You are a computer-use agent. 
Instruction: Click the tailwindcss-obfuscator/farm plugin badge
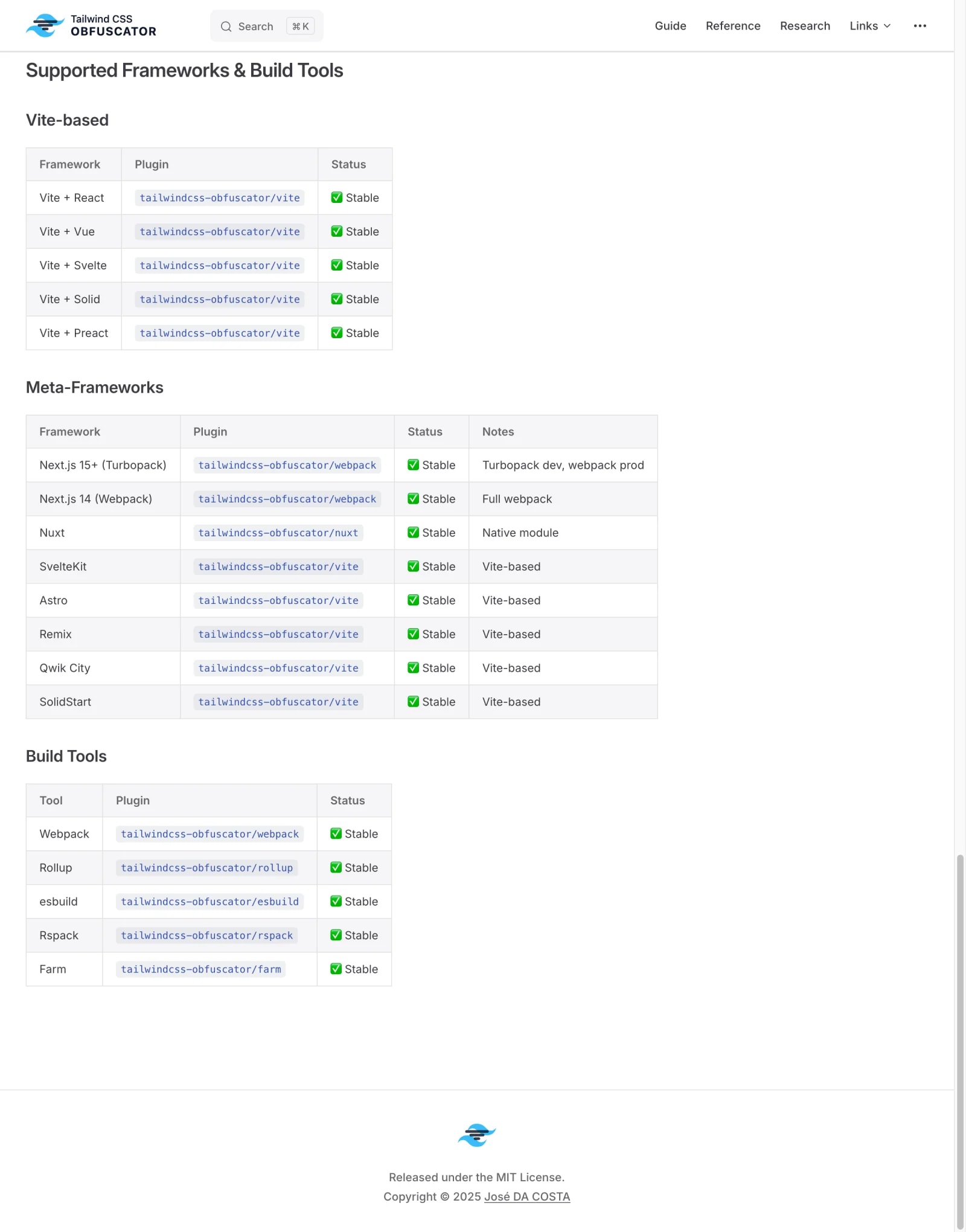[x=201, y=969]
